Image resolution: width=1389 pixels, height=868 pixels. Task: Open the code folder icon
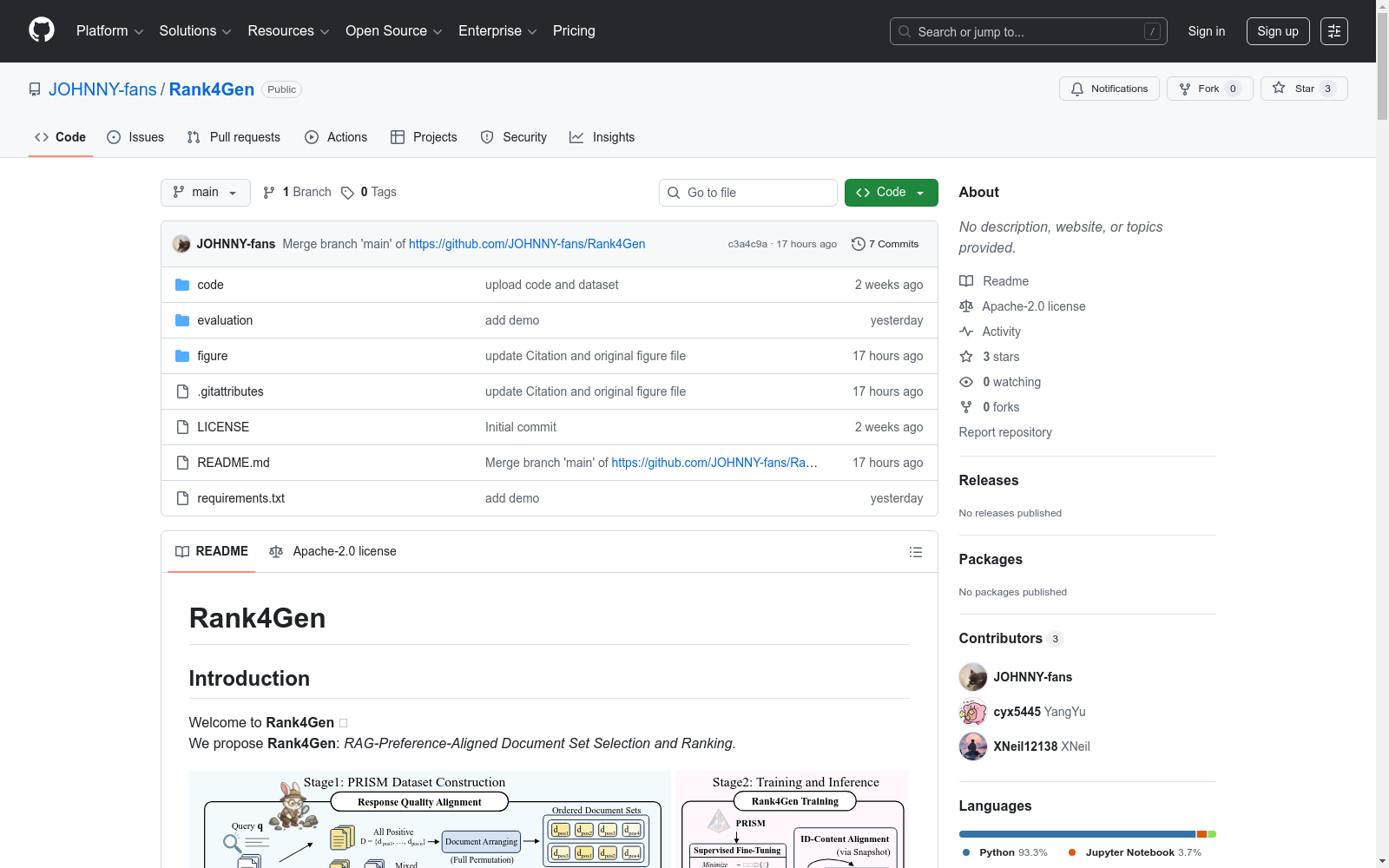[182, 285]
